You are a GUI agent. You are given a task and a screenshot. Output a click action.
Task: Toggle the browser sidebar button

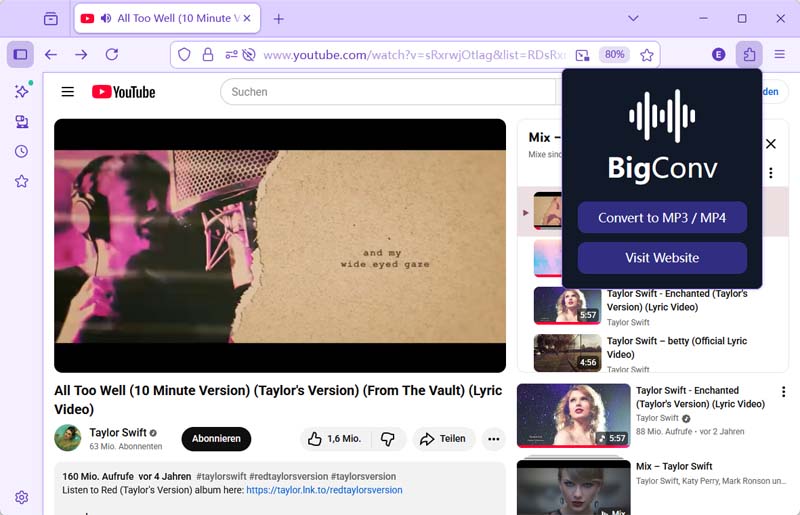pos(20,54)
